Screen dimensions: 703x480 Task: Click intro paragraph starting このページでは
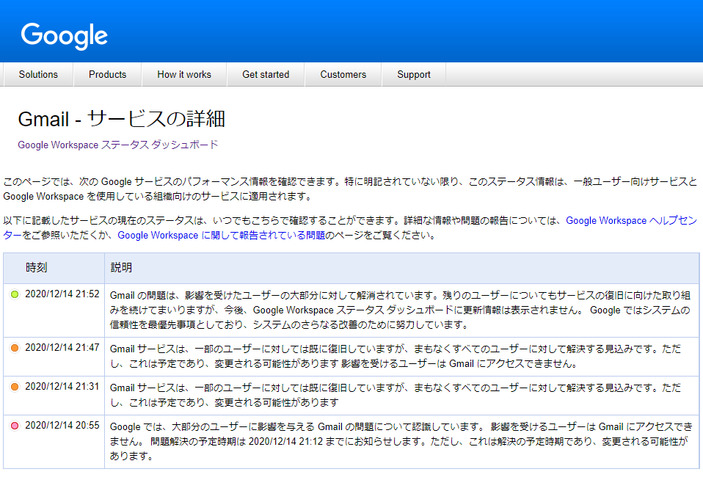351,189
